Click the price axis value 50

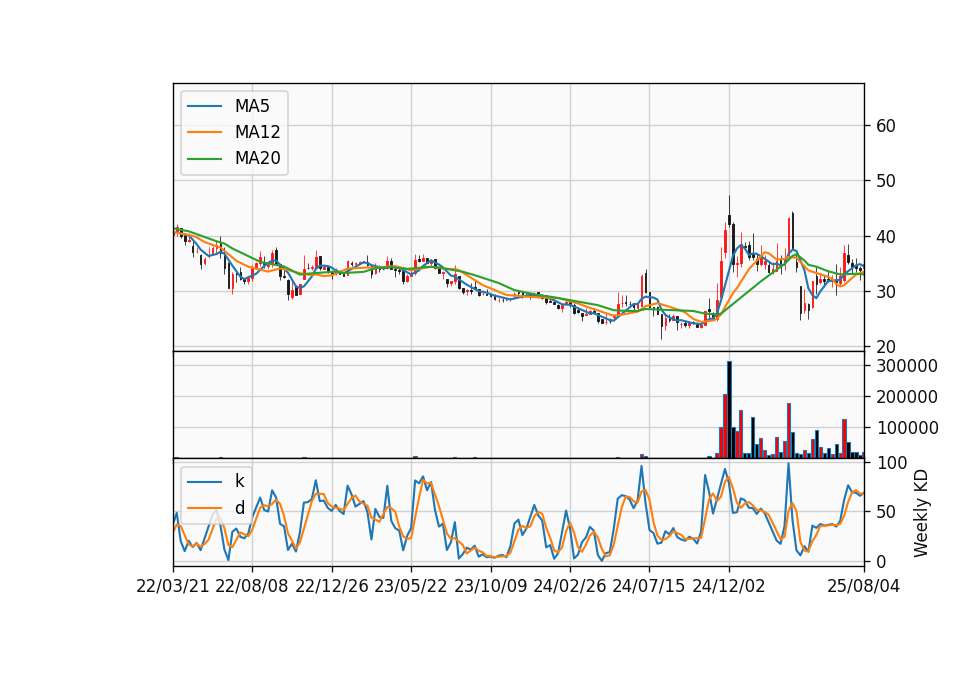point(885,181)
